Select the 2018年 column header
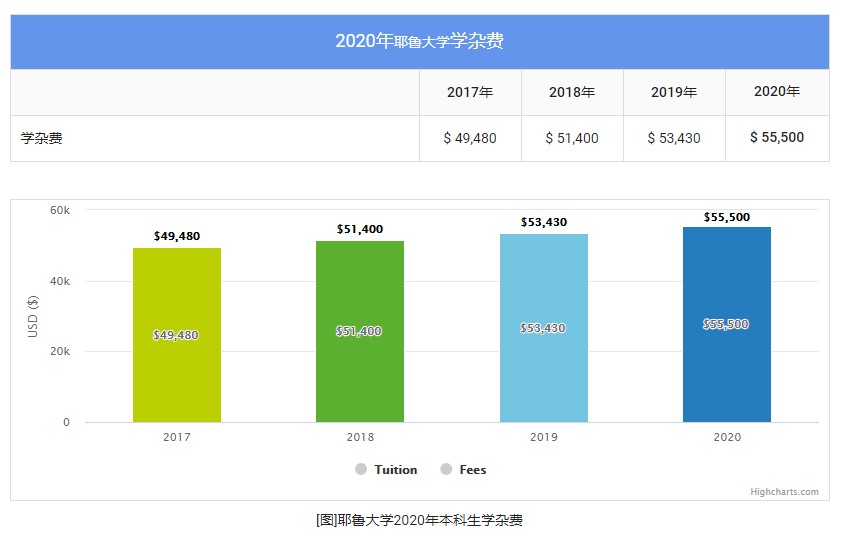This screenshot has height=540, width=843. [572, 92]
